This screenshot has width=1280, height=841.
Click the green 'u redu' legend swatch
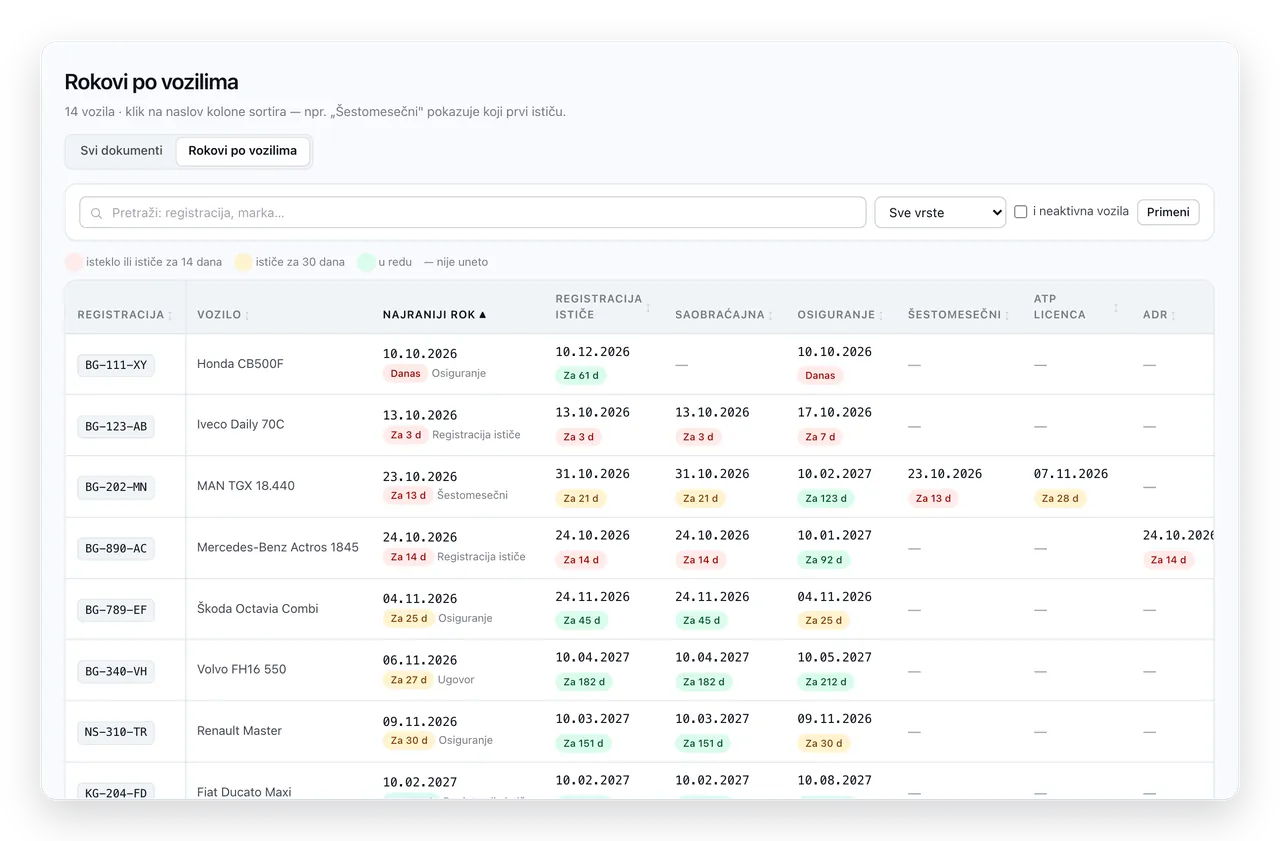pos(366,262)
